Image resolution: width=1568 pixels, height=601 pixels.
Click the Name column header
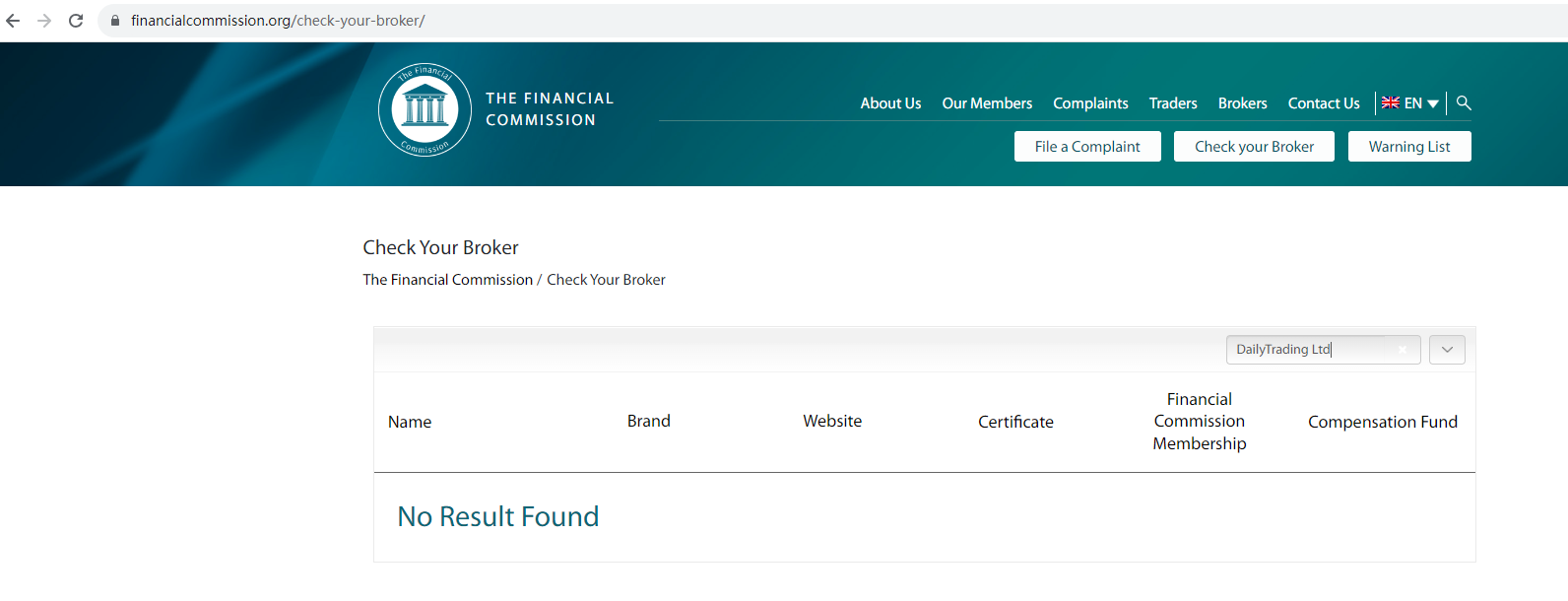tap(410, 422)
